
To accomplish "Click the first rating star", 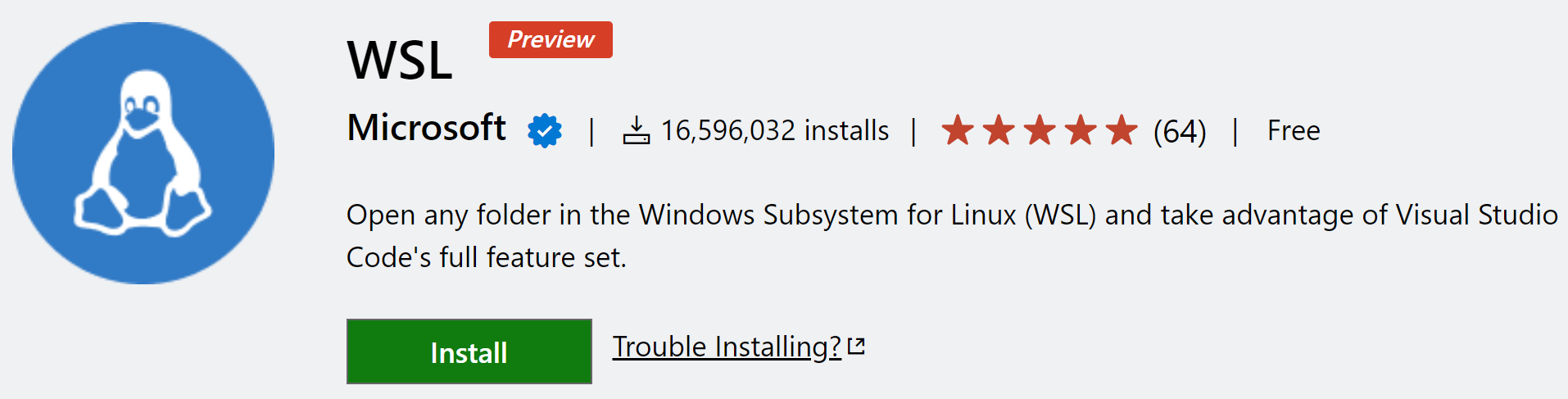I will tap(958, 130).
